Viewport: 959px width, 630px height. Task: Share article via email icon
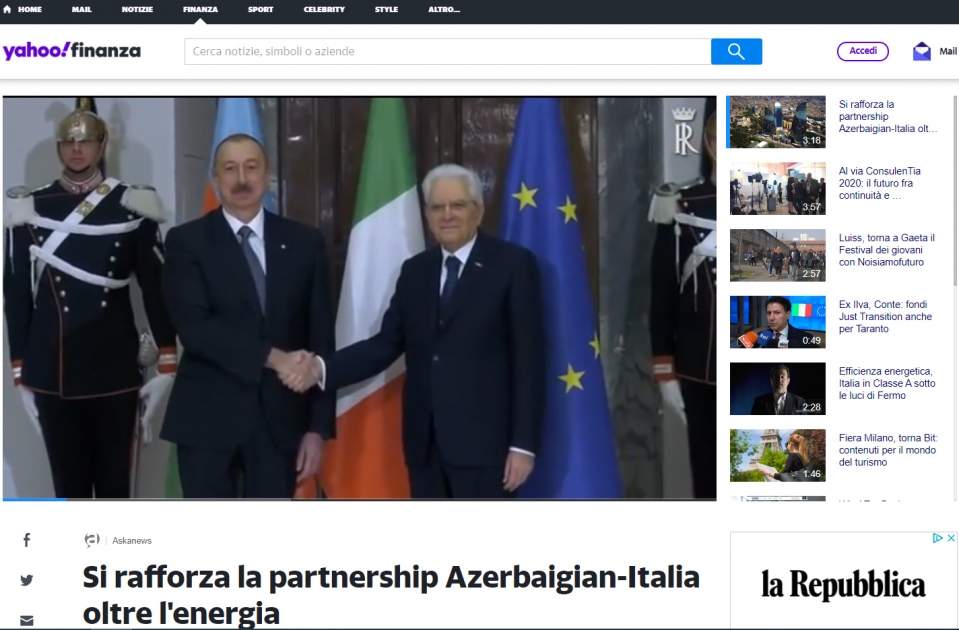pos(27,620)
